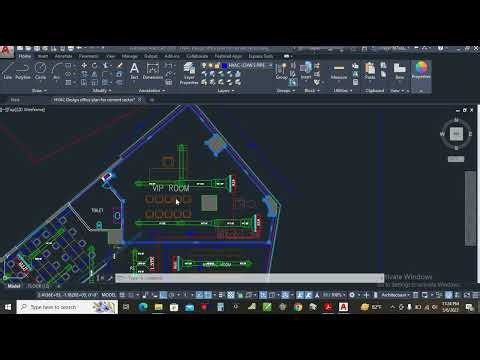Click the Mirror tool in Modify panel

[x=95, y=74]
